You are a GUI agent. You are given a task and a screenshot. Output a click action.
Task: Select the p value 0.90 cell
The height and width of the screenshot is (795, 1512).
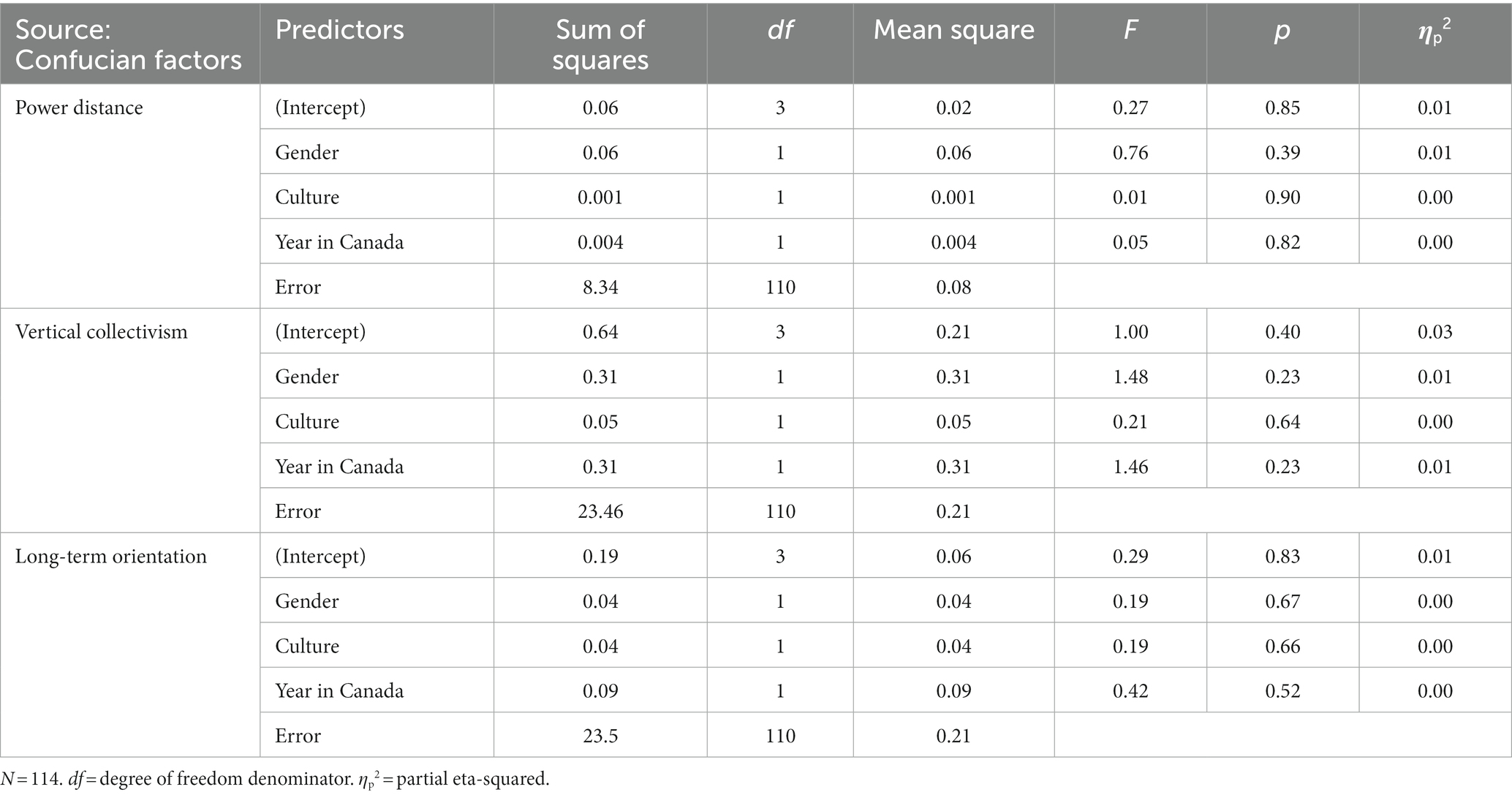coord(1282,197)
